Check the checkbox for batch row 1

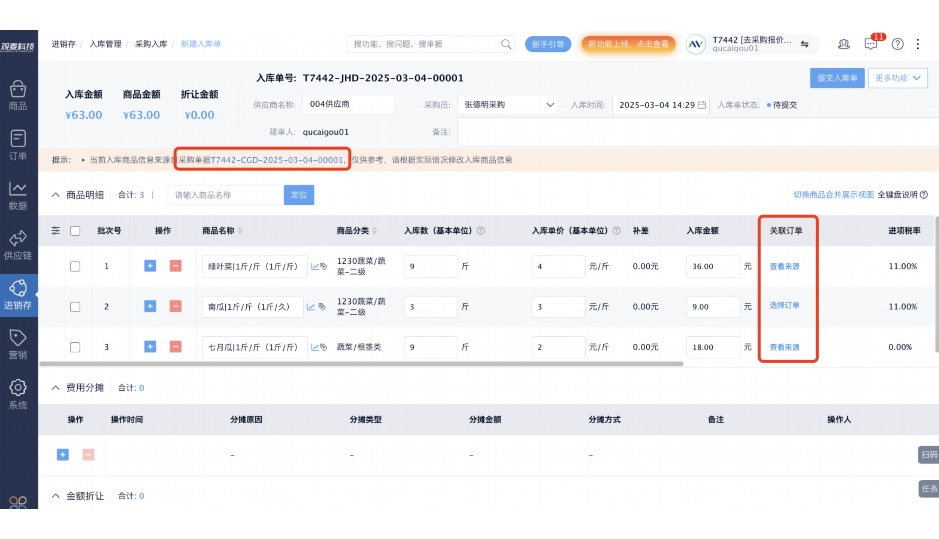coord(75,266)
